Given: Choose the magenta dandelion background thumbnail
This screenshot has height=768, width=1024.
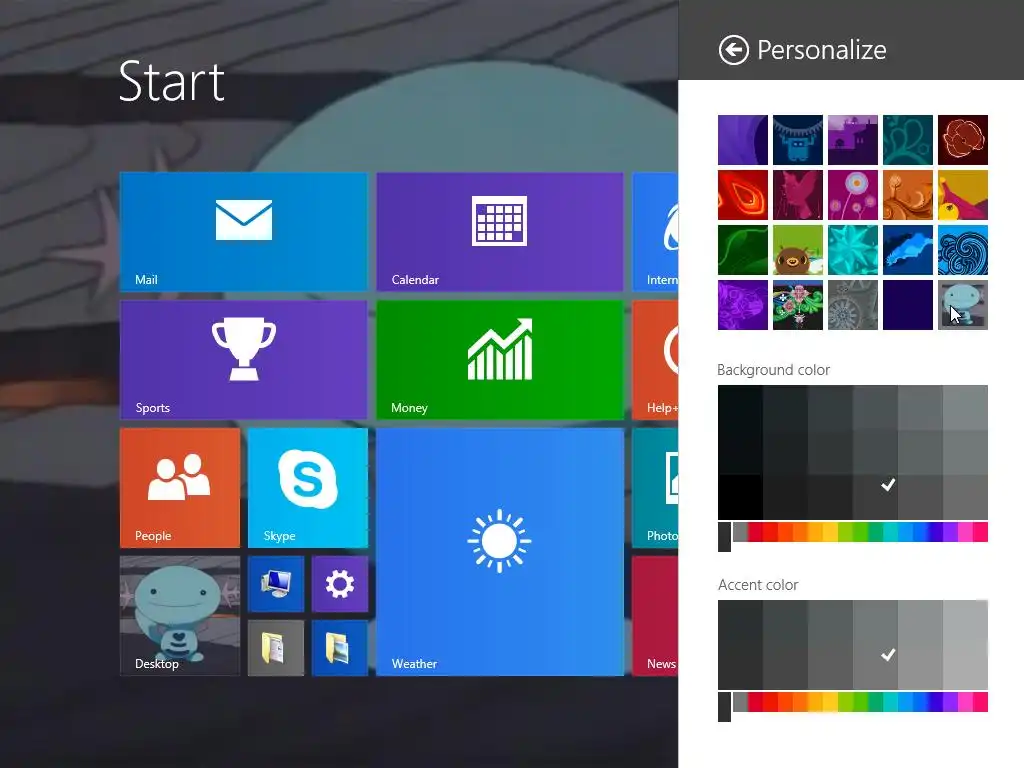Looking at the screenshot, I should tap(852, 195).
